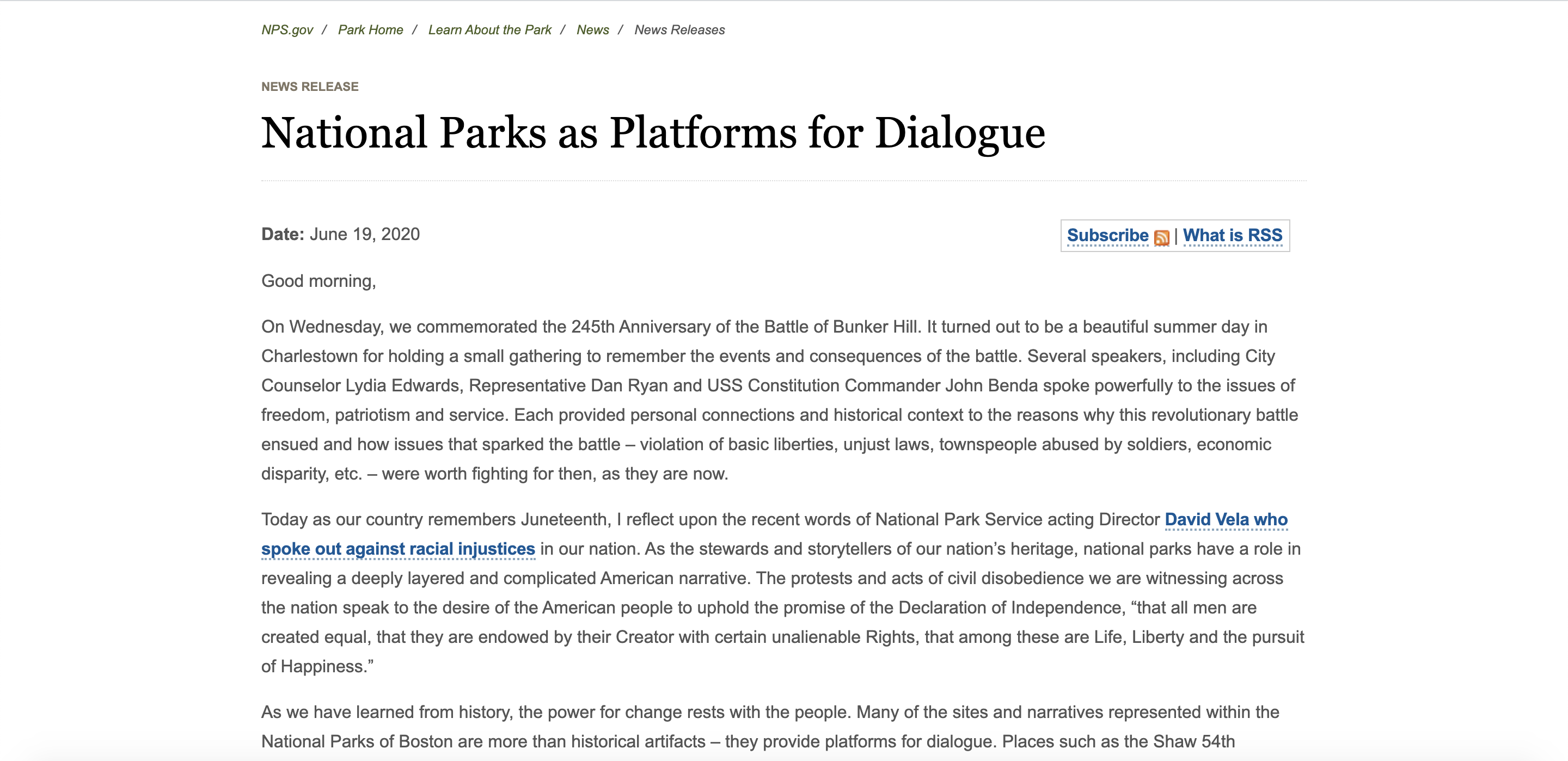Open the NPS.gov breadcrumb link

pos(287,30)
